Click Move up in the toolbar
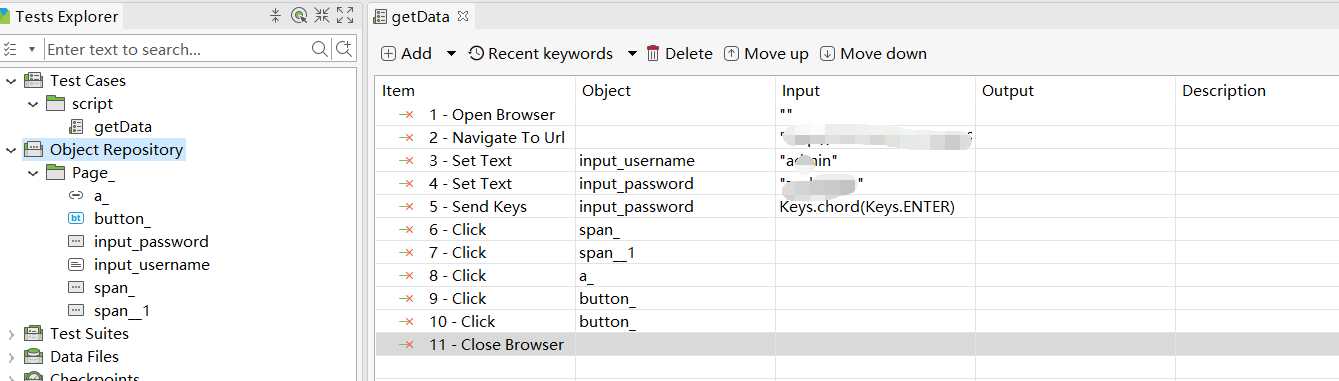Viewport: 1339px width, 381px height. 766,53
